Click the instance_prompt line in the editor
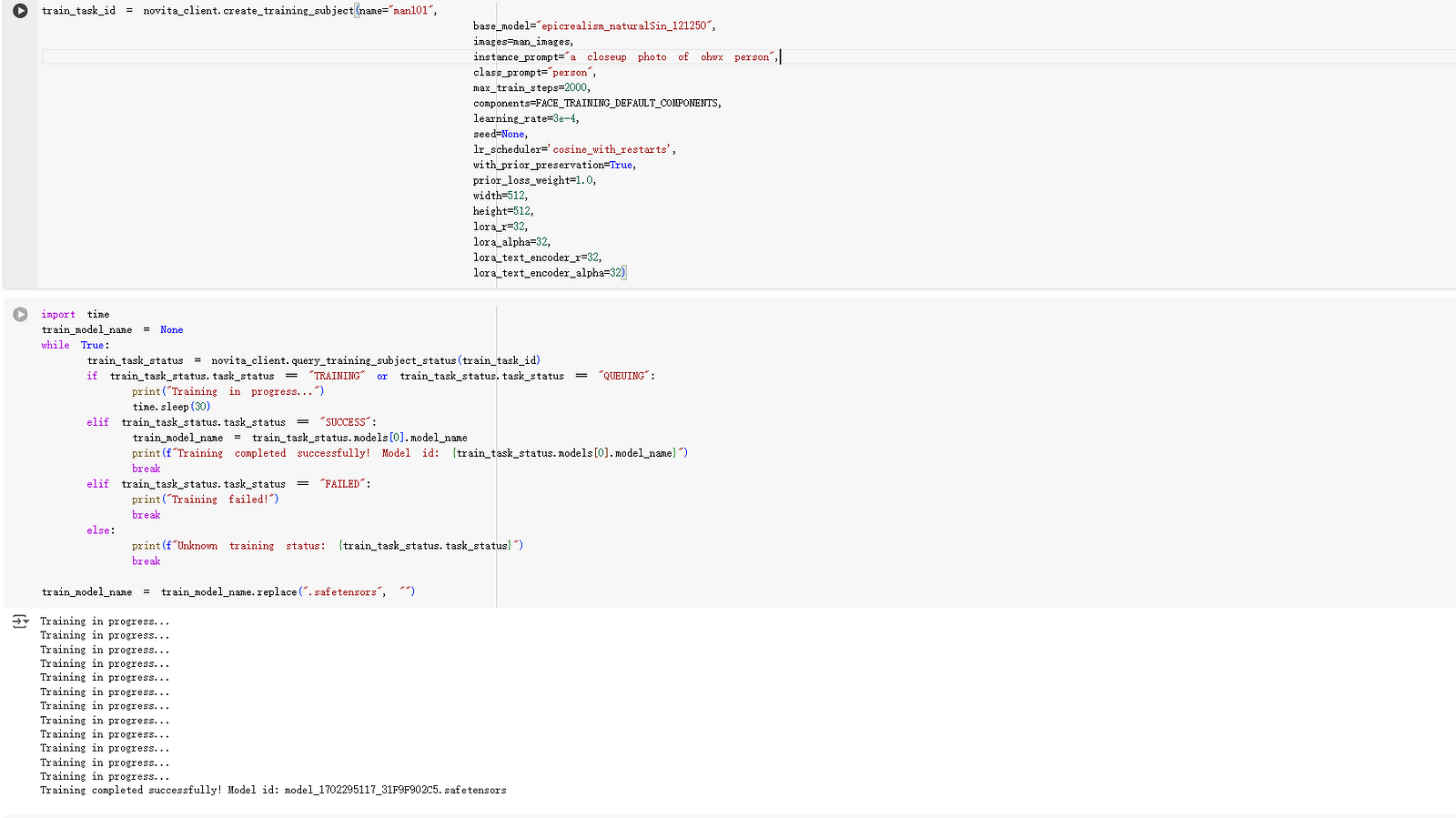1456x818 pixels. click(625, 57)
